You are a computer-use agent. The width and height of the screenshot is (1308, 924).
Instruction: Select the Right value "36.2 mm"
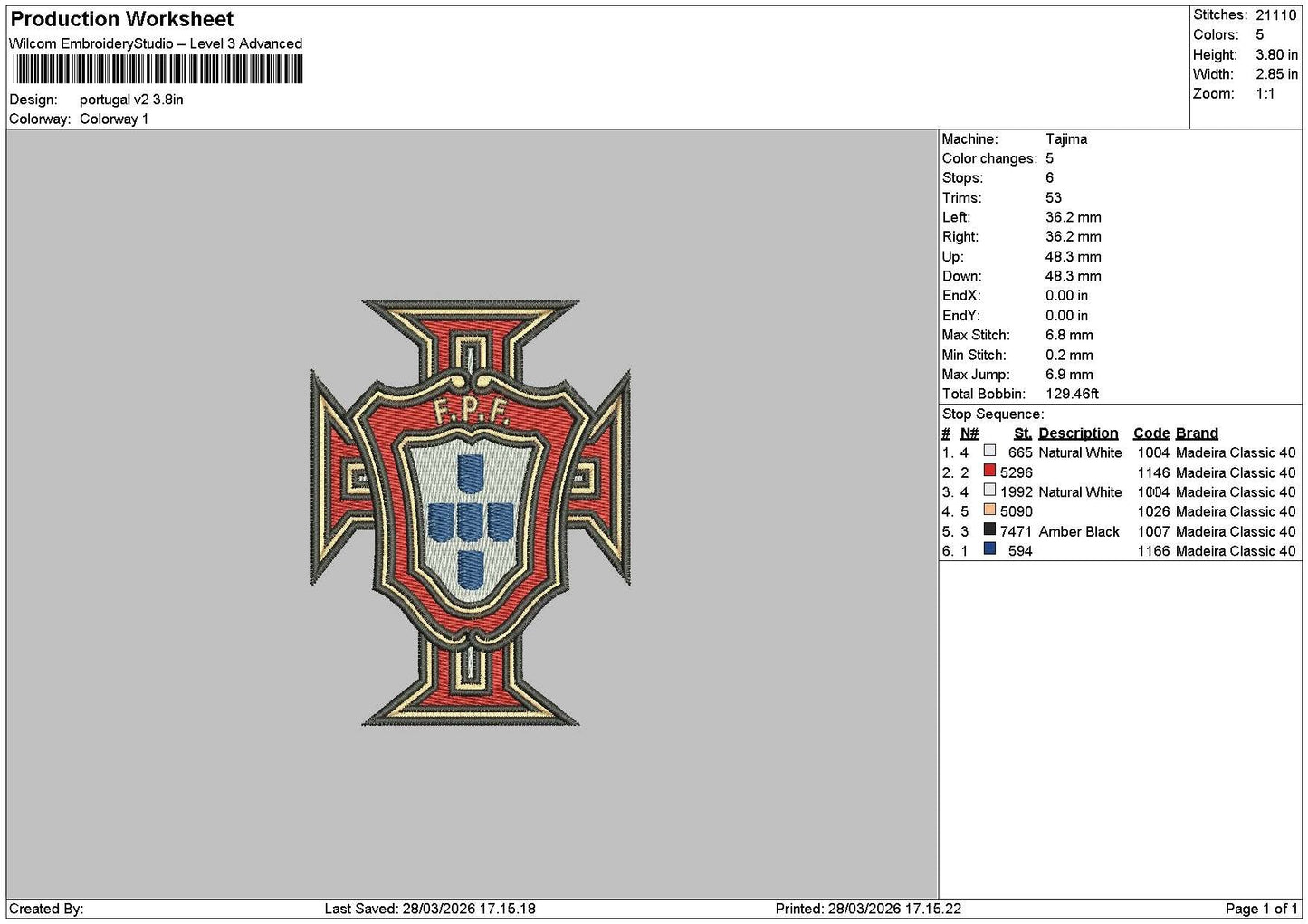(1074, 237)
